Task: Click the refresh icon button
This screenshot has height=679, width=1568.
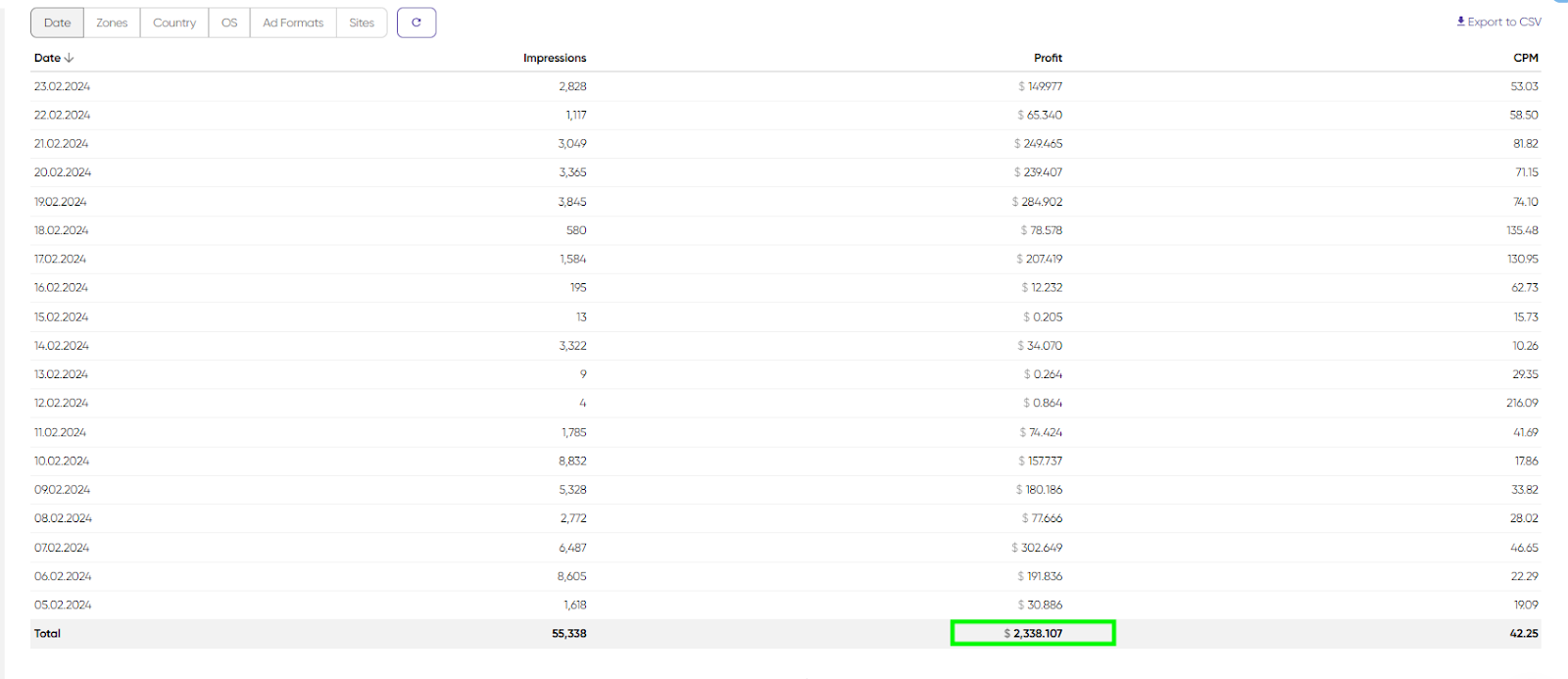Action: coord(416,23)
